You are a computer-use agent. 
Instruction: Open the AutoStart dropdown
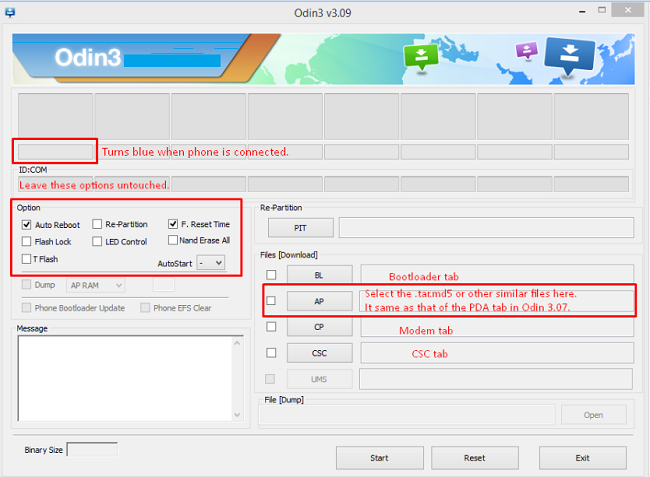coord(211,263)
